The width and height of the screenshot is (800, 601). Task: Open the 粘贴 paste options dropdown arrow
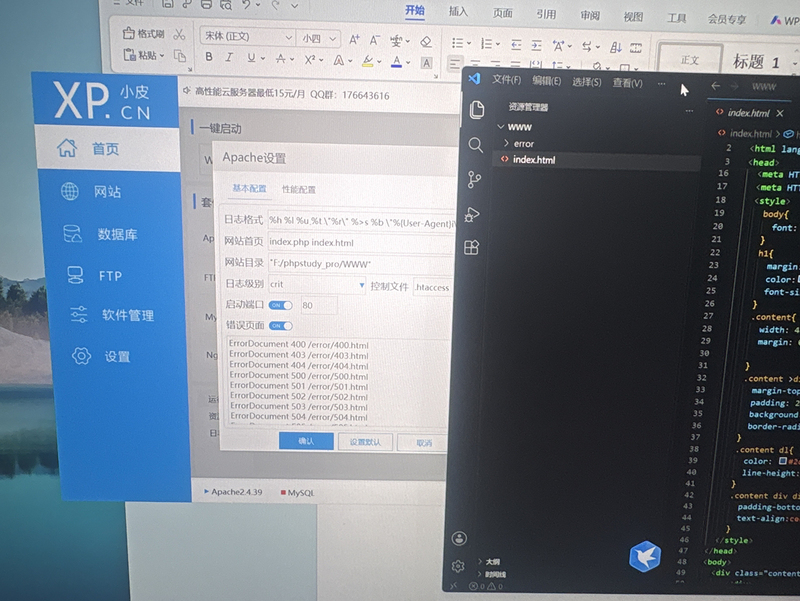coord(162,55)
